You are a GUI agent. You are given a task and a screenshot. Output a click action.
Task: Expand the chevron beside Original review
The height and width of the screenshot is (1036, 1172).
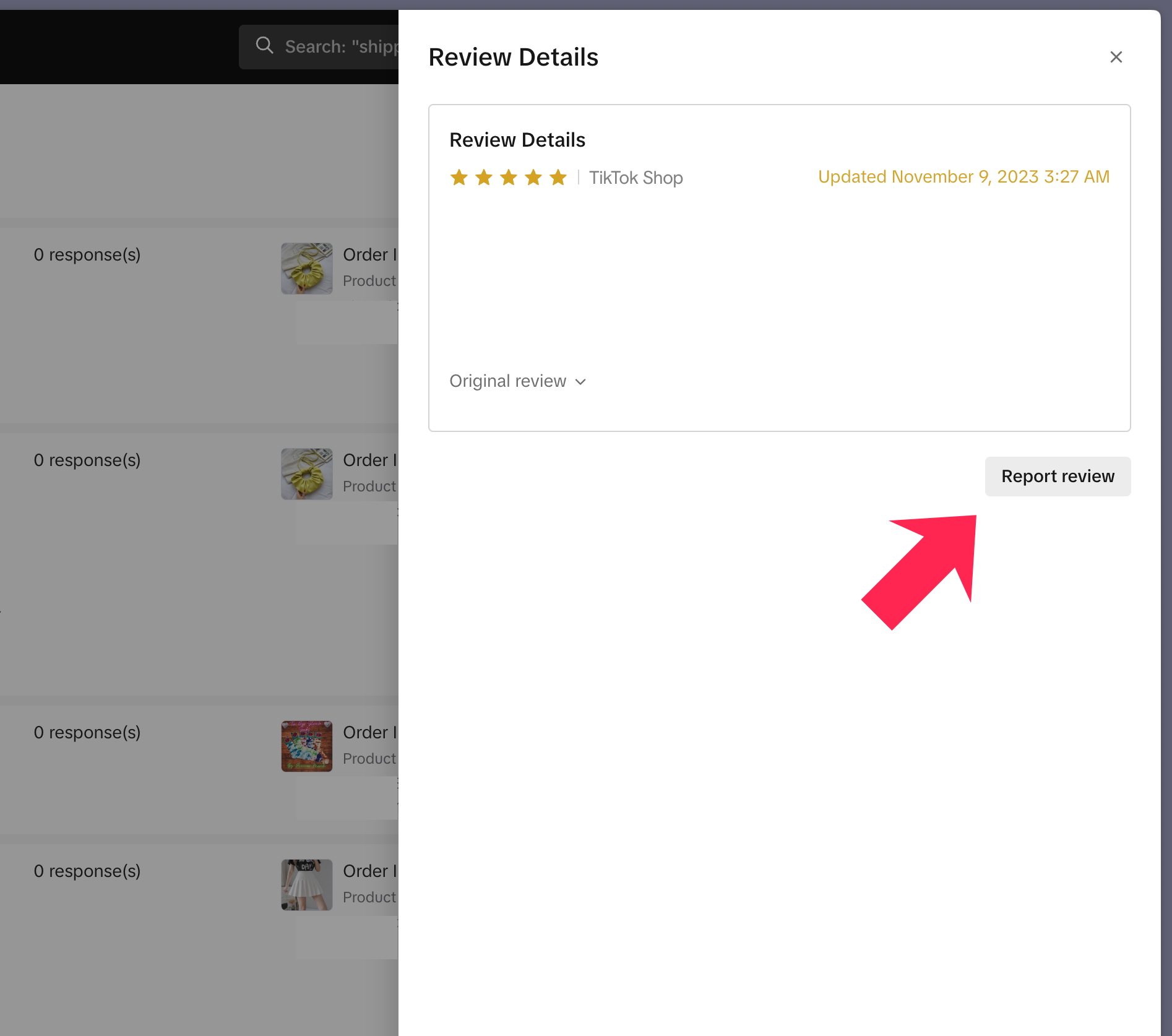coord(580,382)
